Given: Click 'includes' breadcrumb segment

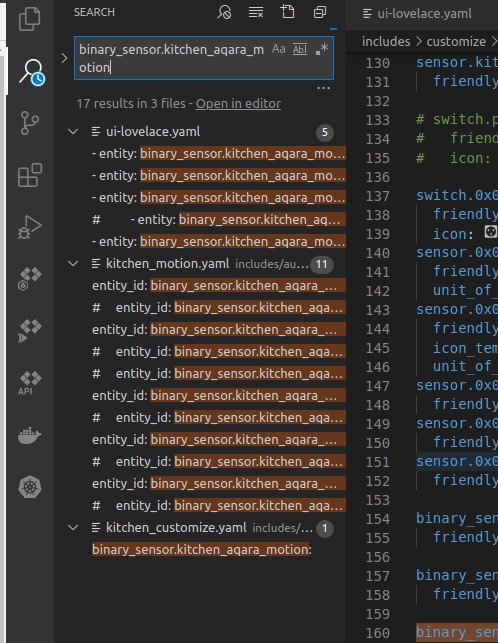Looking at the screenshot, I should [x=386, y=41].
